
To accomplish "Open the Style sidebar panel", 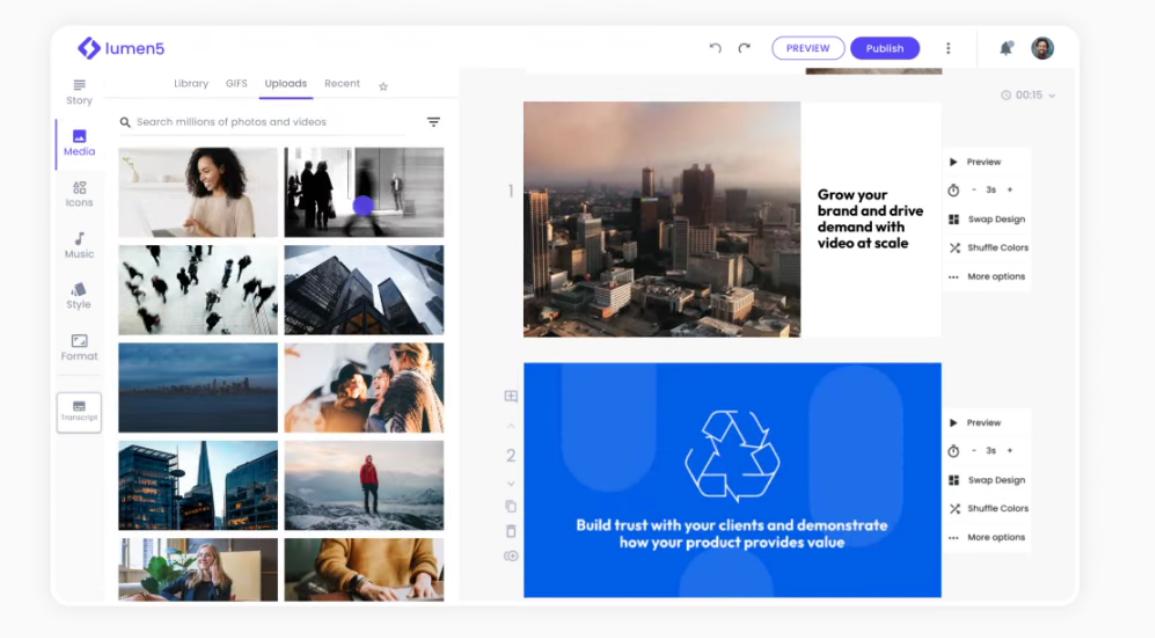I will click(79, 296).
